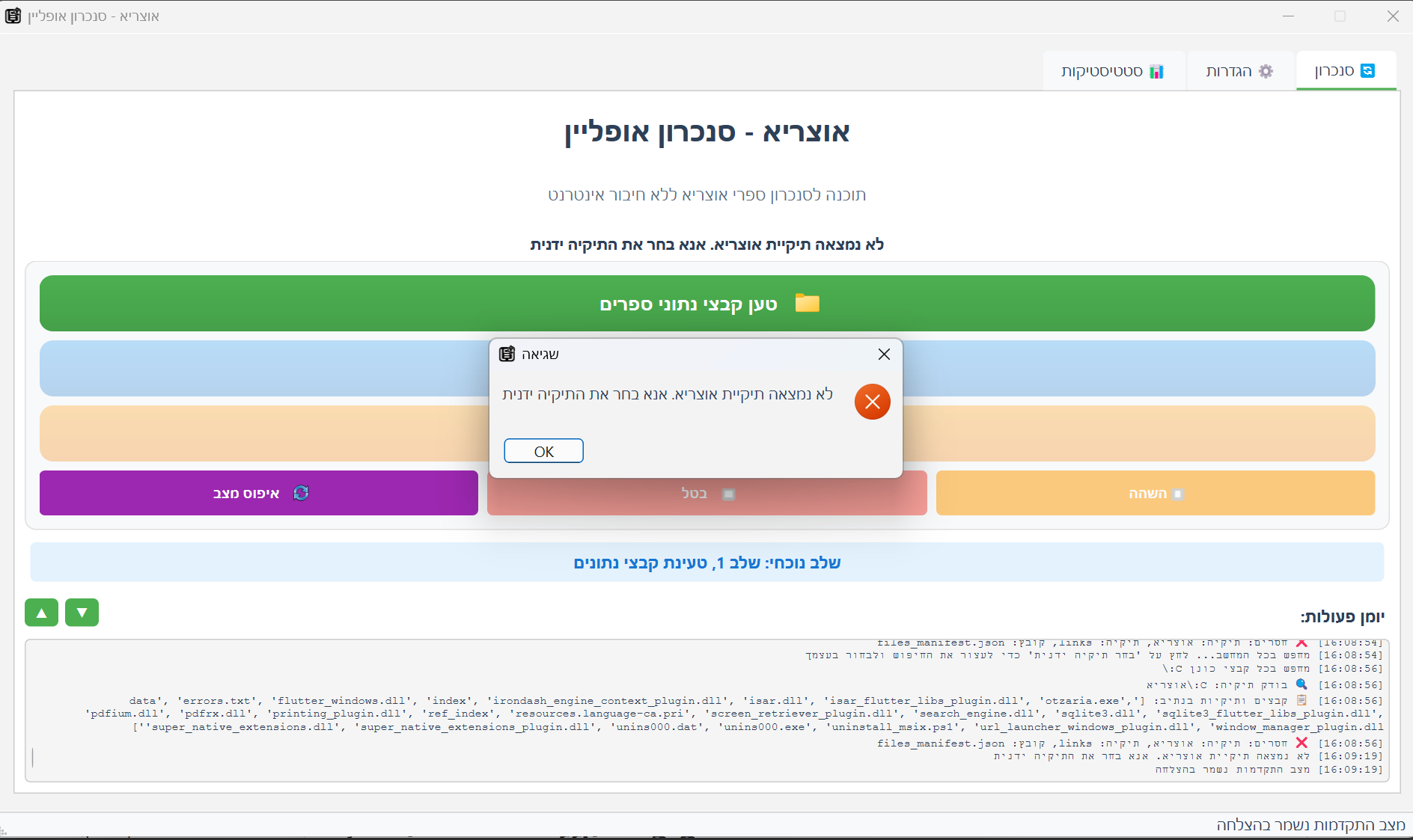
Task: Click the red error icon in the dialog
Action: click(x=872, y=402)
